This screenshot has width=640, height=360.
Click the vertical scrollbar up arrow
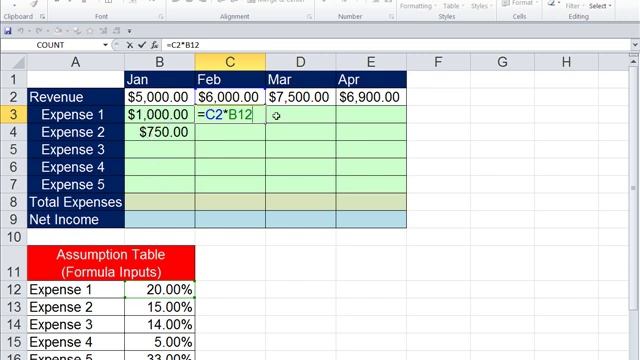click(x=633, y=61)
